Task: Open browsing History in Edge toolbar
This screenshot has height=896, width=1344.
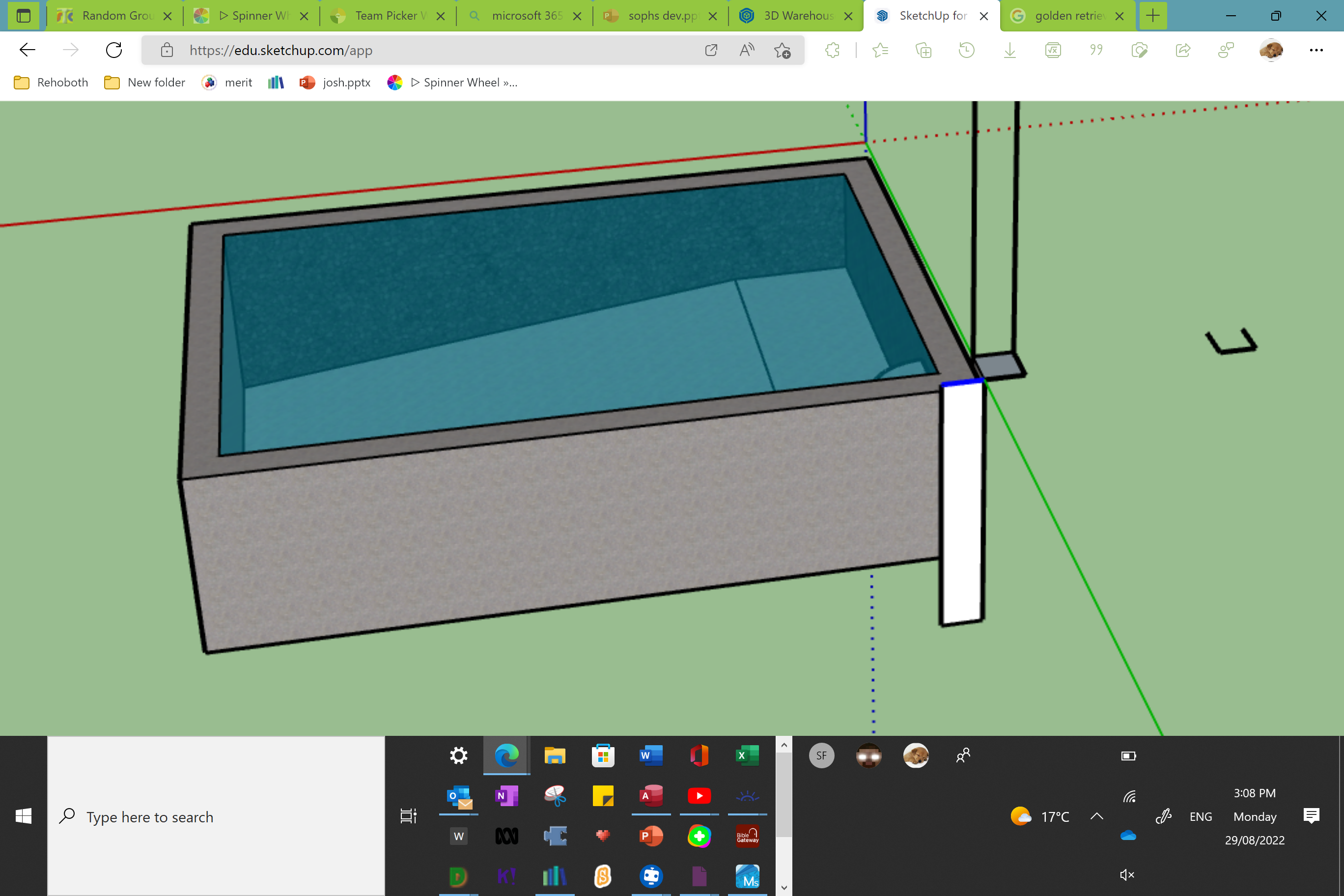Action: 966,50
